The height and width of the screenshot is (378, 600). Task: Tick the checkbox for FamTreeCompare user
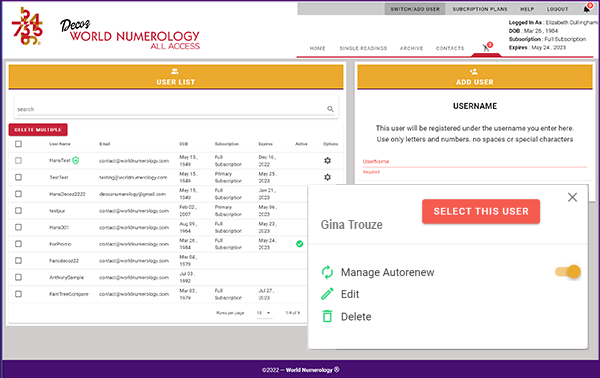18,294
